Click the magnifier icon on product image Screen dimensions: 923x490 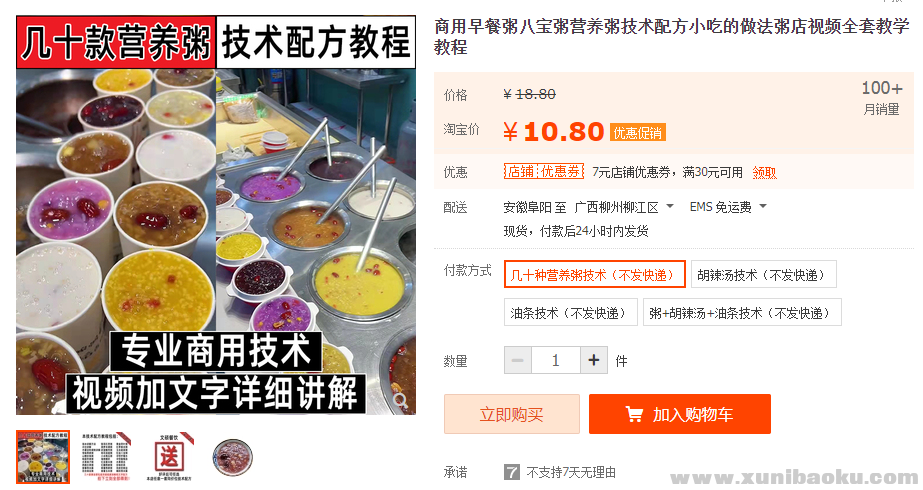pyautogui.click(x=401, y=401)
